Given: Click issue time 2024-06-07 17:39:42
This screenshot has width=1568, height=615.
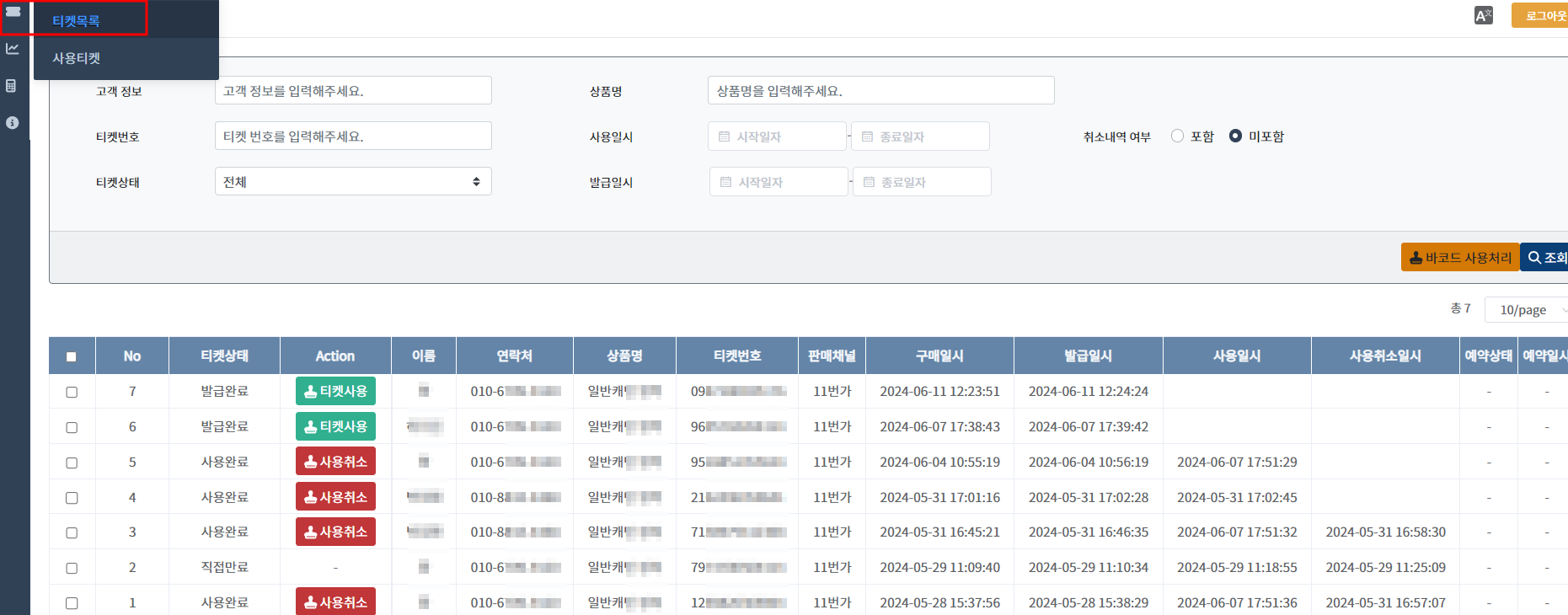Looking at the screenshot, I should pyautogui.click(x=1089, y=426).
